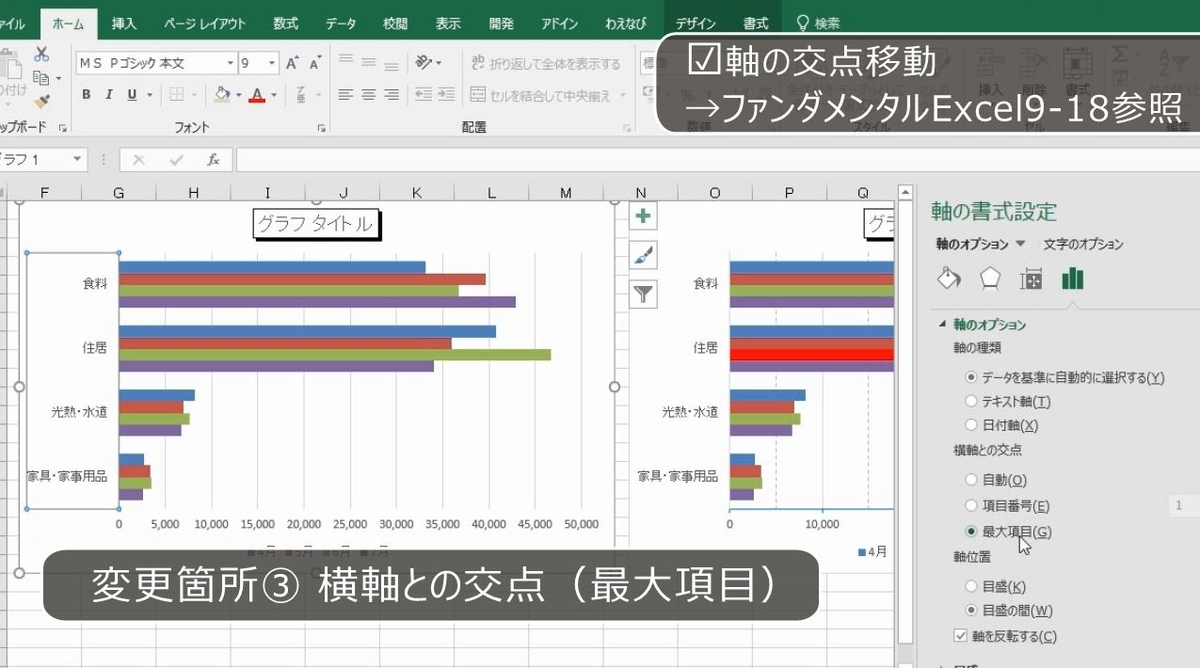This screenshot has height=668, width=1200.
Task: Open the 開発 ribbon tab
Action: point(503,23)
